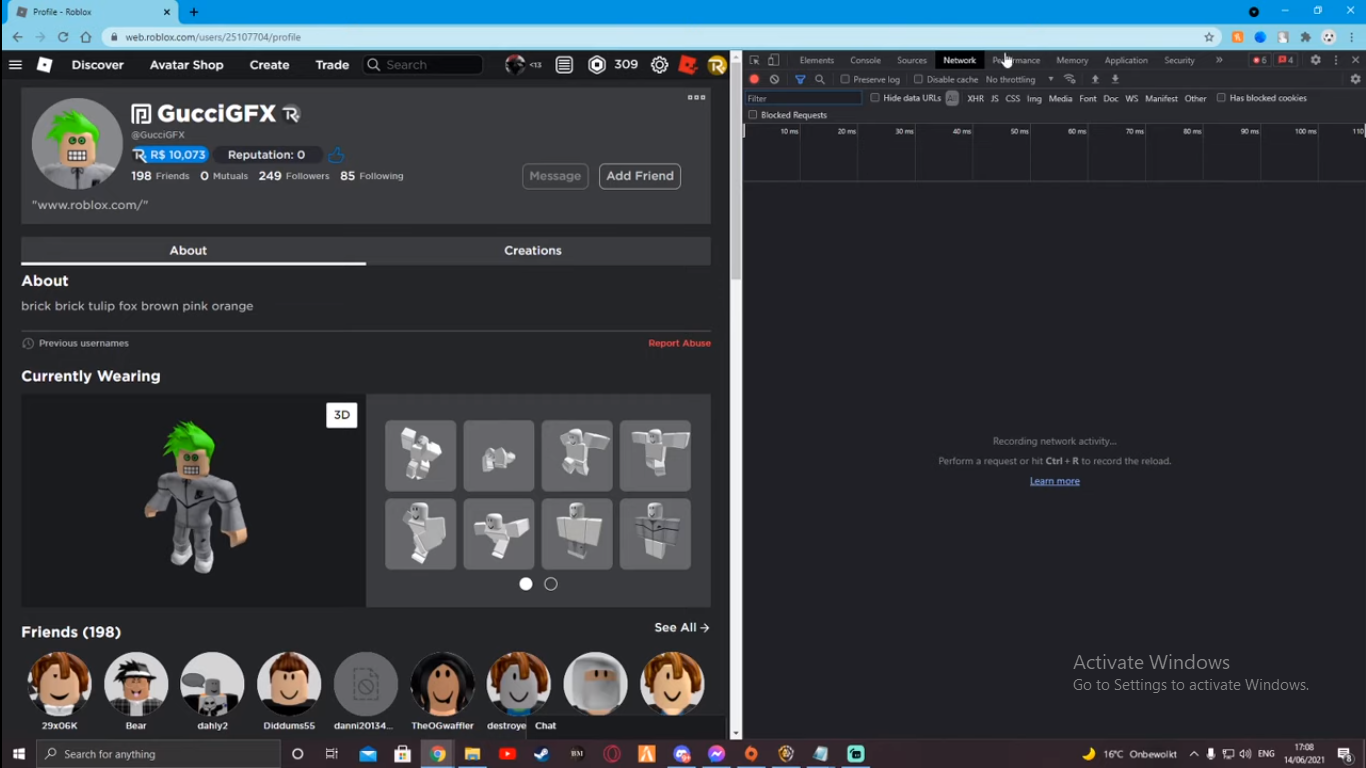
Task: Open Network panel settings gear
Action: click(x=1355, y=79)
